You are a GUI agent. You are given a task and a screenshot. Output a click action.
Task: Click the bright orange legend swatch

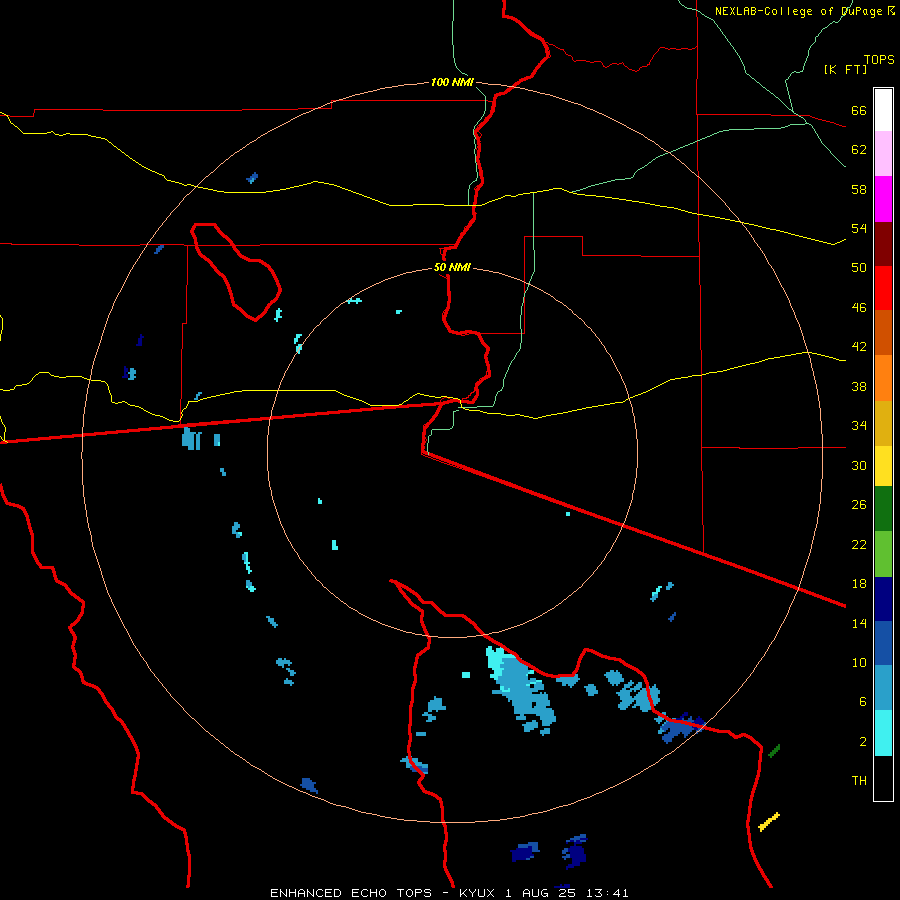(883, 378)
